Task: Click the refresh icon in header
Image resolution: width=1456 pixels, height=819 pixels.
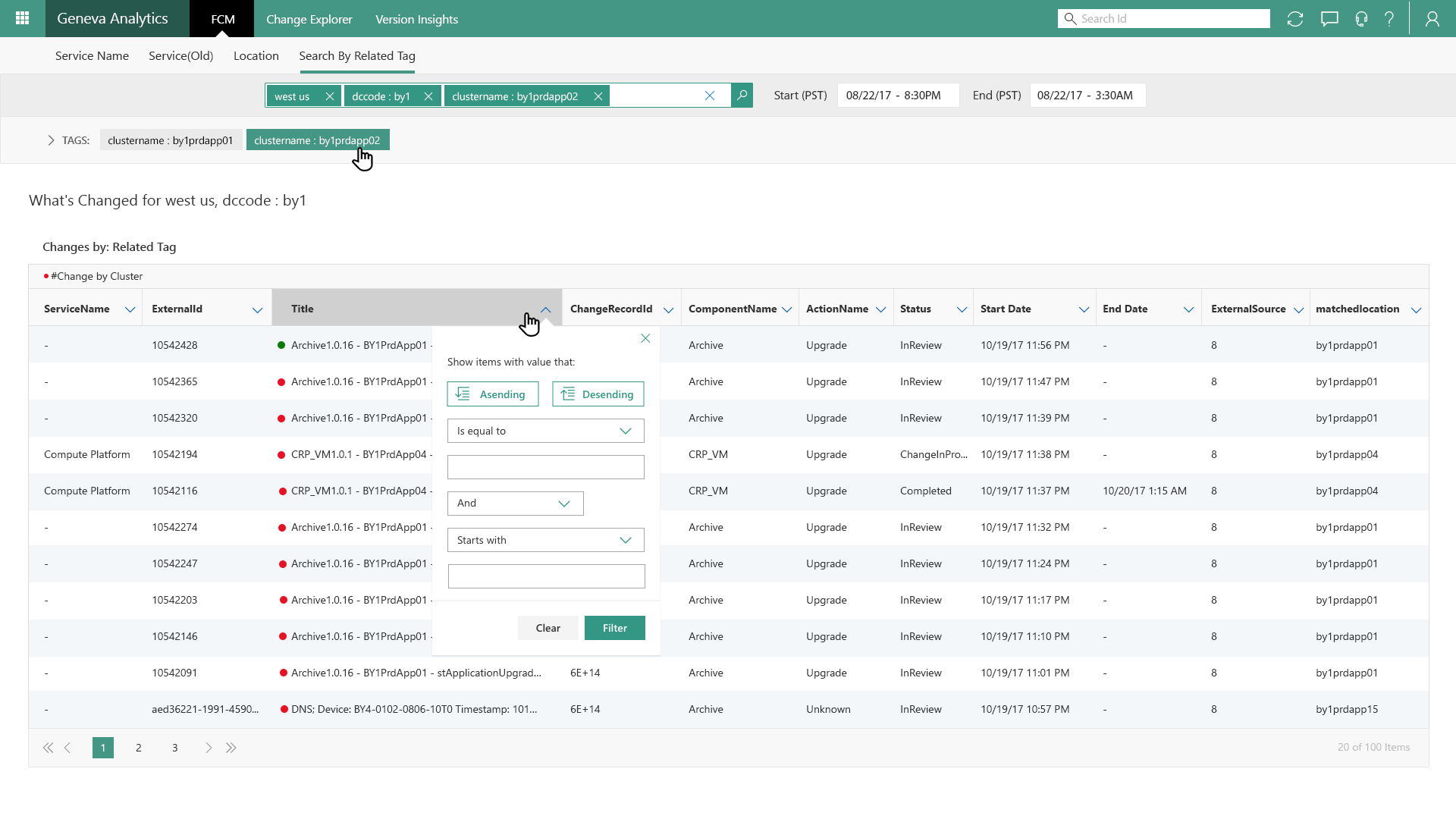Action: click(1295, 19)
